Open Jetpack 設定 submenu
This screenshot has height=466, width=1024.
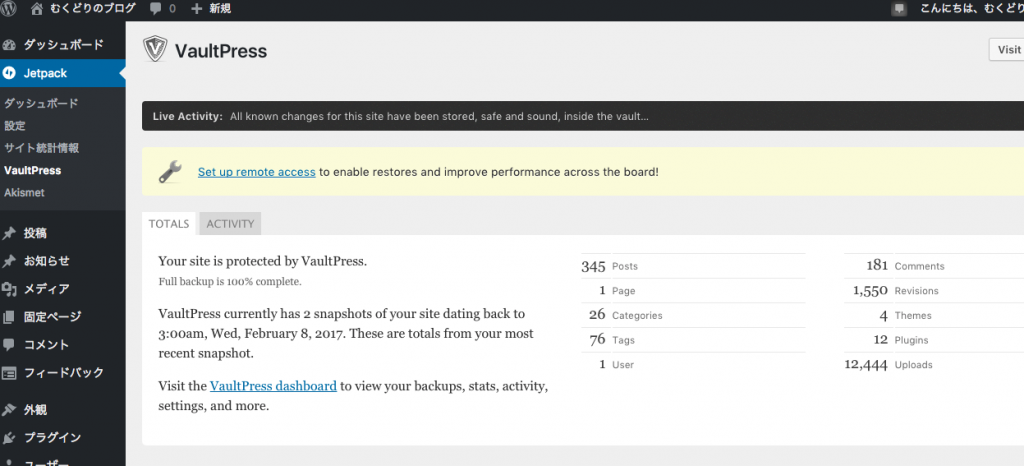14,125
